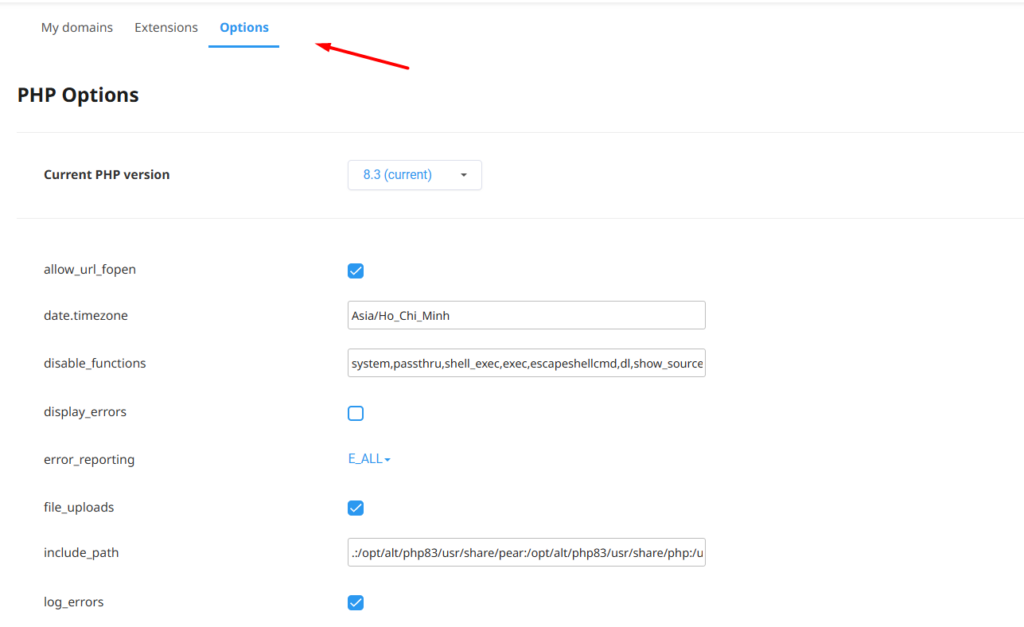Open the PHP version 8.3 dropdown
Viewport: 1024px width, 627px height.
point(414,175)
